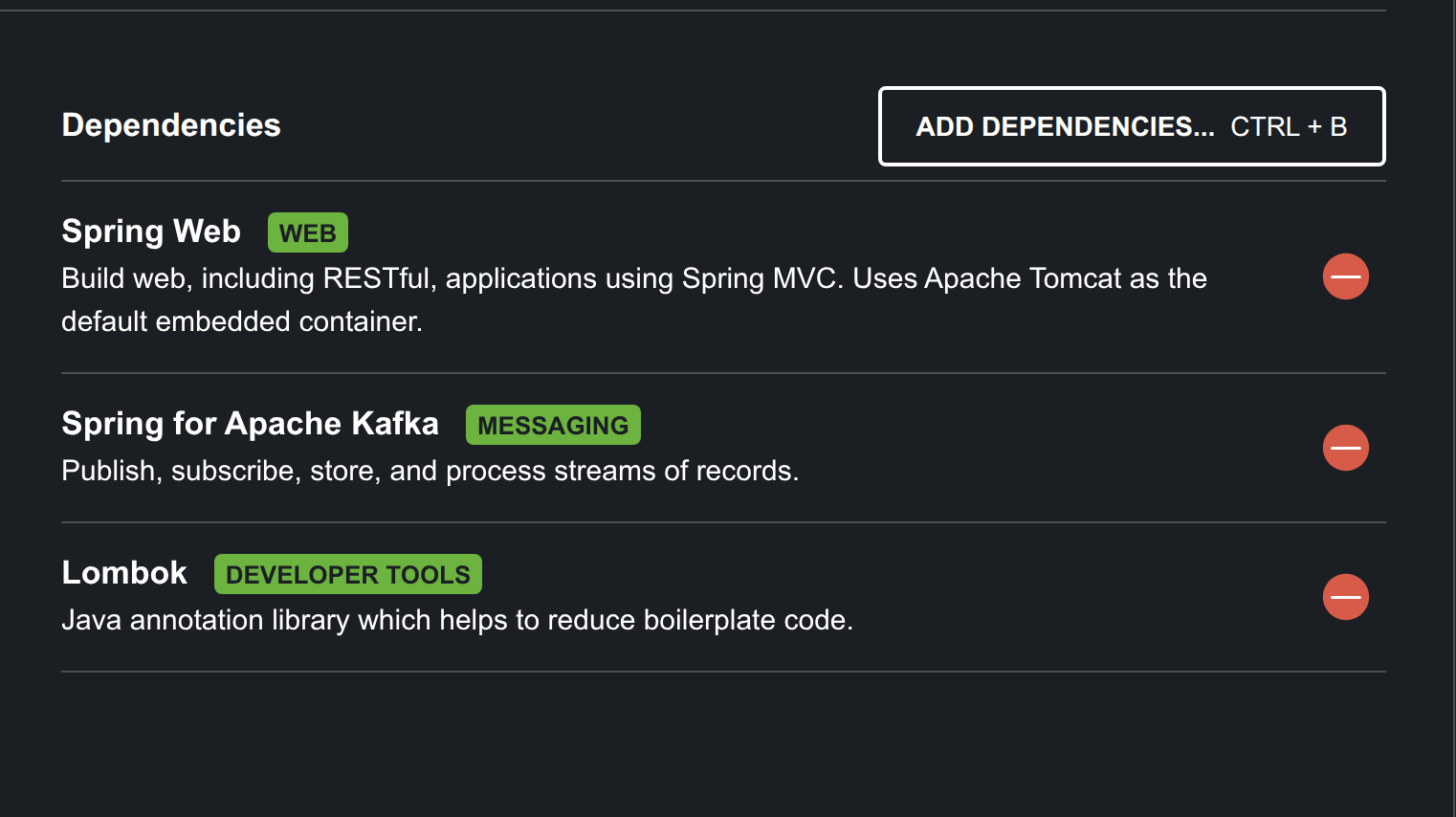Click the Kafka description about publishing streams
The image size is (1456, 817).
(x=430, y=471)
